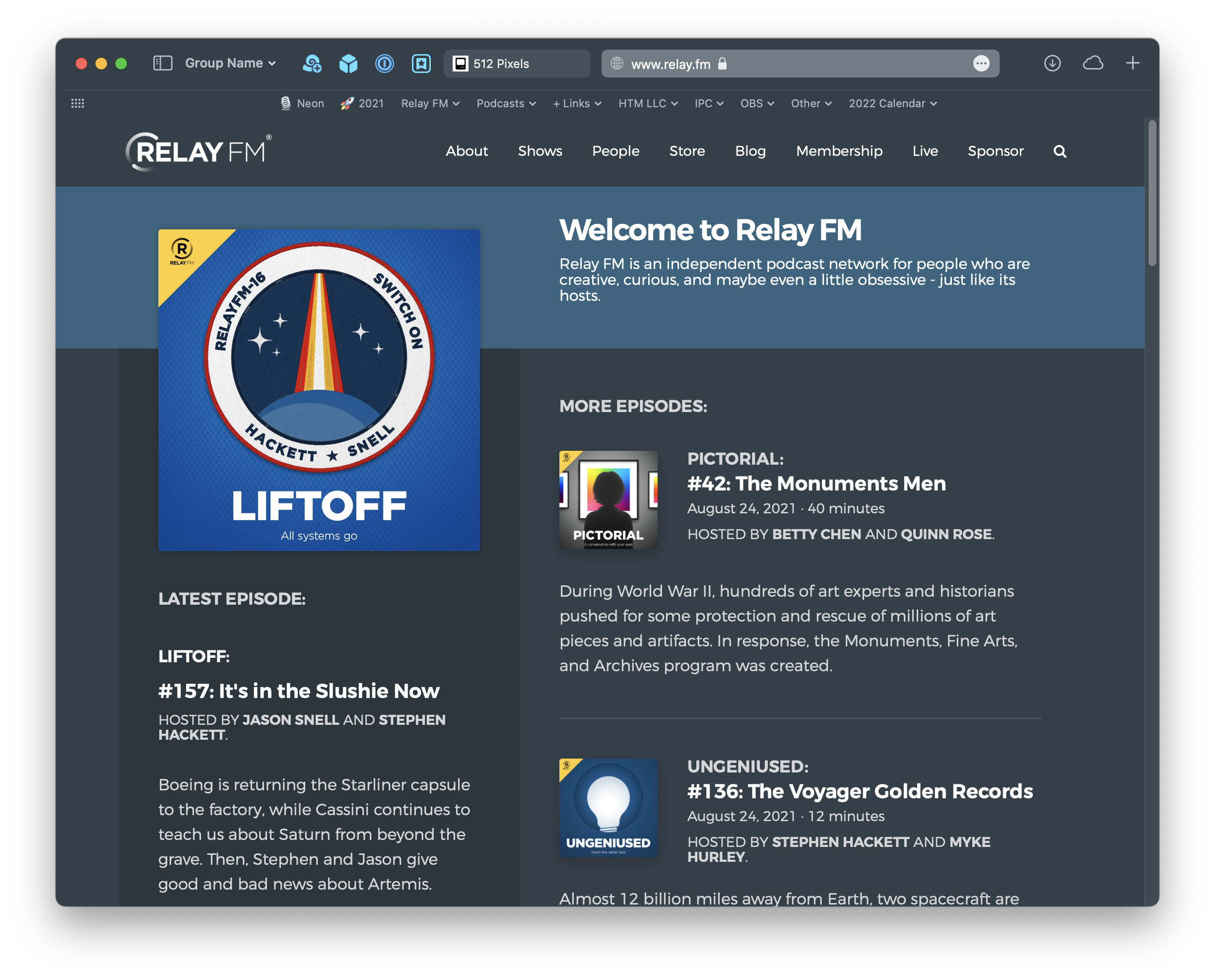
Task: Click the page's vertical scrollbar
Action: tap(1152, 193)
